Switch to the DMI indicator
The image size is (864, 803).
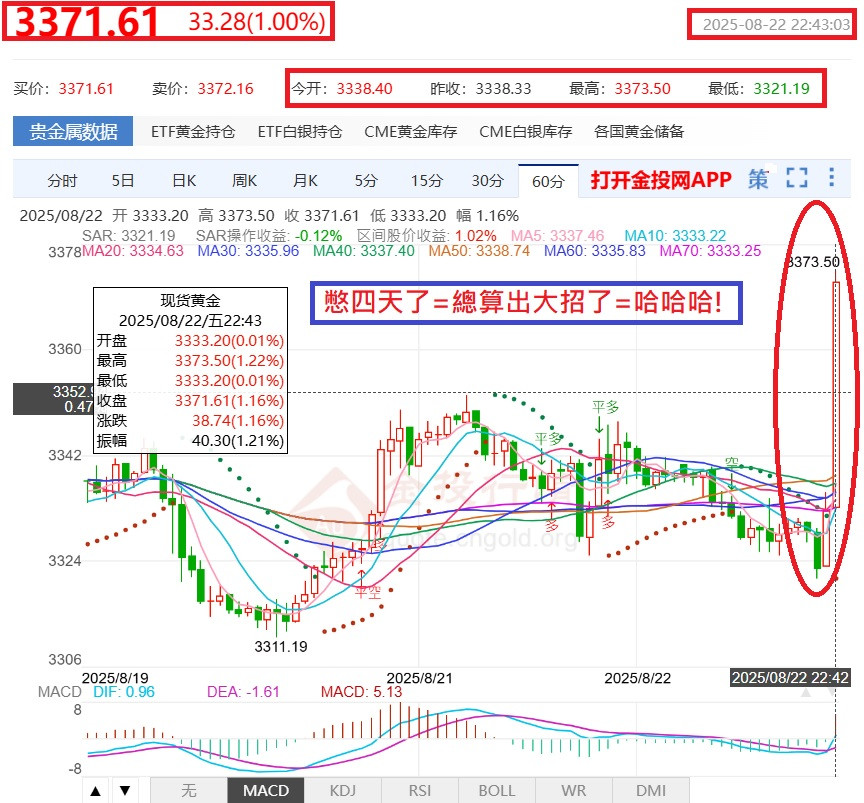coord(651,790)
